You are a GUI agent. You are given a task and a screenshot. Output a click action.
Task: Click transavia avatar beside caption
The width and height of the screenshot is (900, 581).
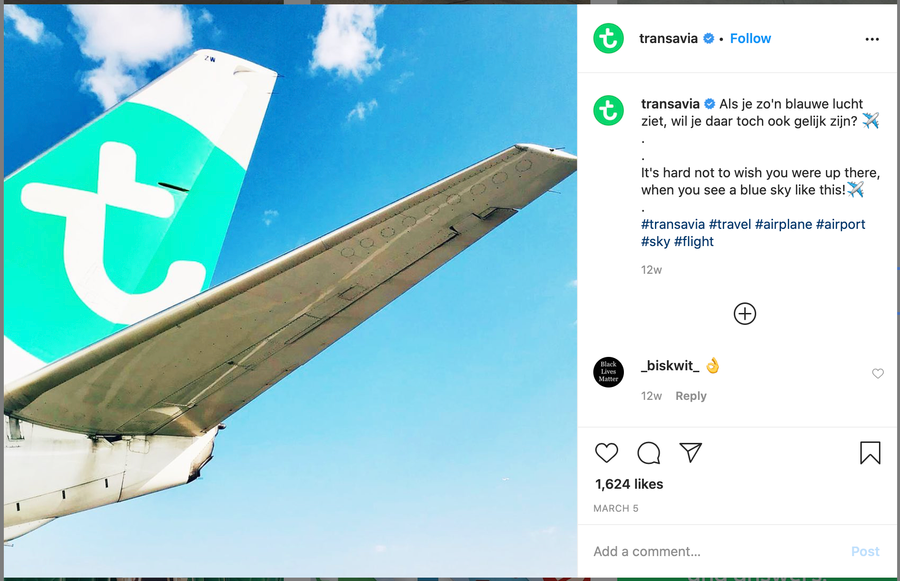pyautogui.click(x=608, y=110)
